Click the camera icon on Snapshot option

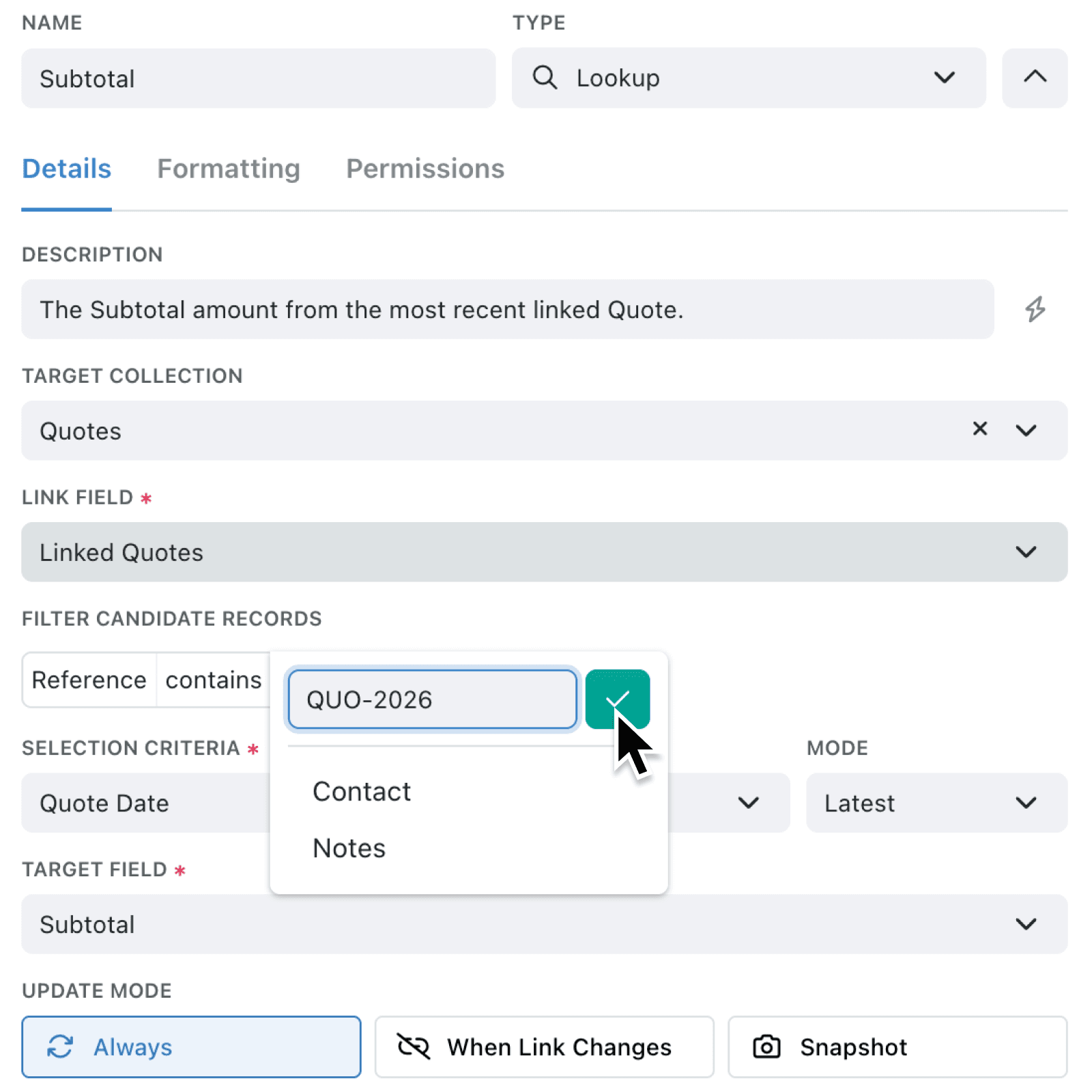[768, 1046]
